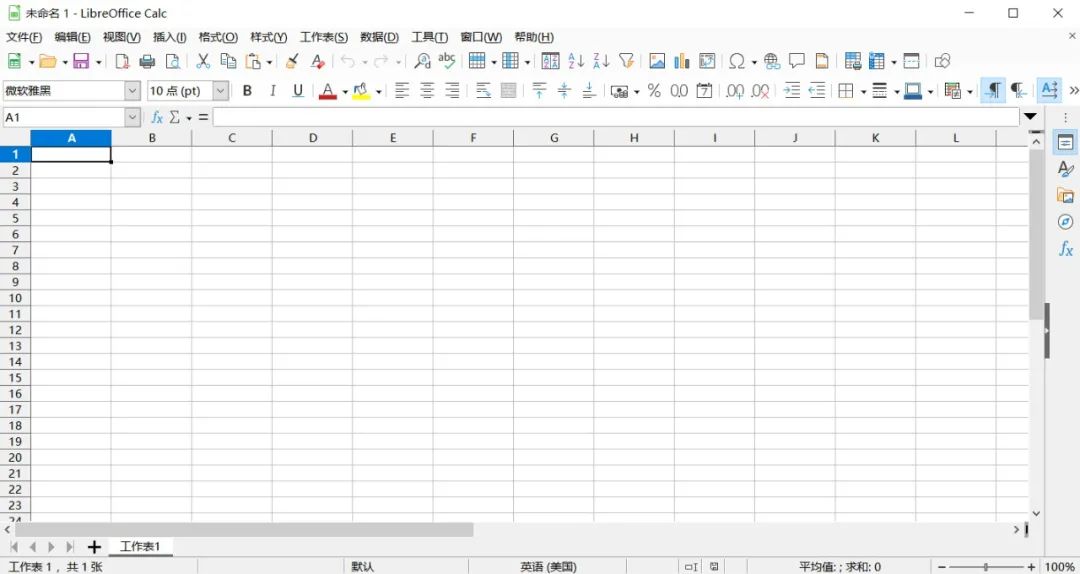Image resolution: width=1080 pixels, height=574 pixels.
Task: Paste using the clipboard icon
Action: click(253, 61)
